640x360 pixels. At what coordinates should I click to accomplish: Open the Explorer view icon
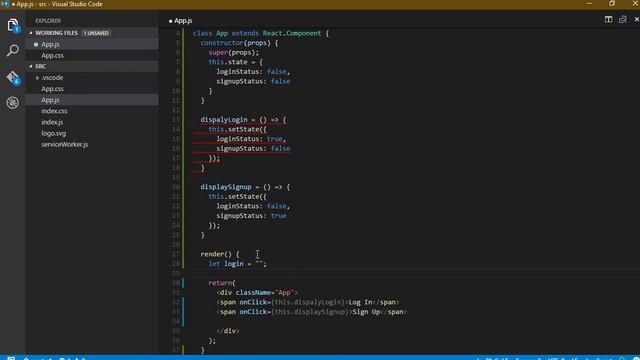tap(13, 25)
